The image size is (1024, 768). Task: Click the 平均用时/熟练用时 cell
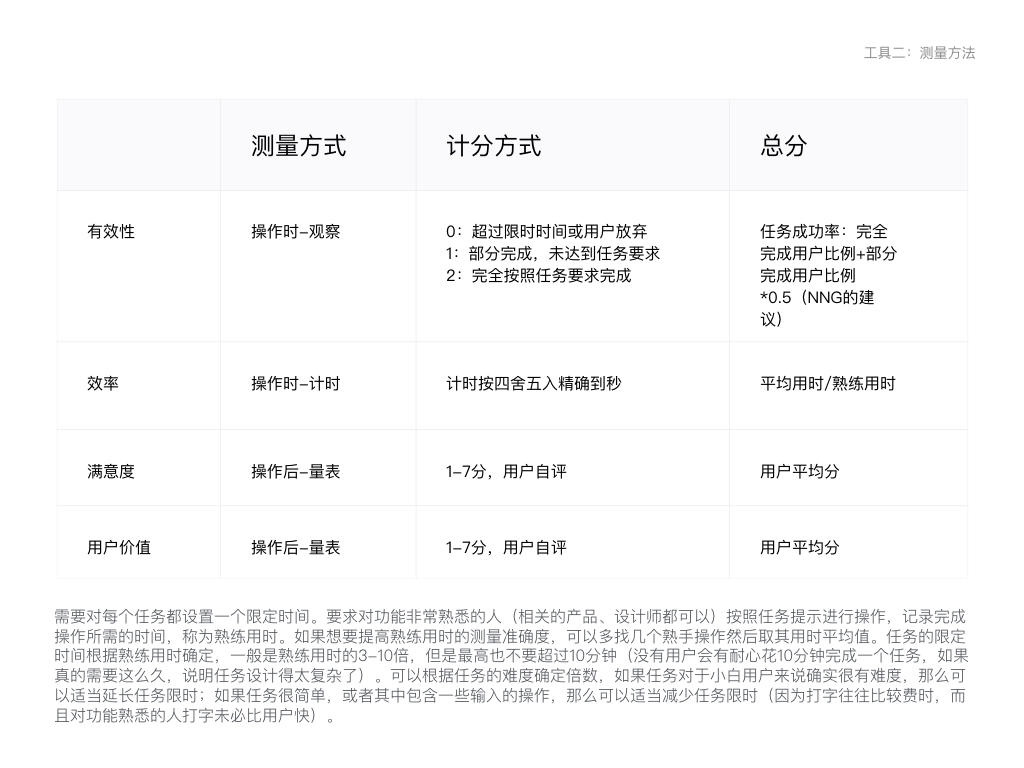827,383
